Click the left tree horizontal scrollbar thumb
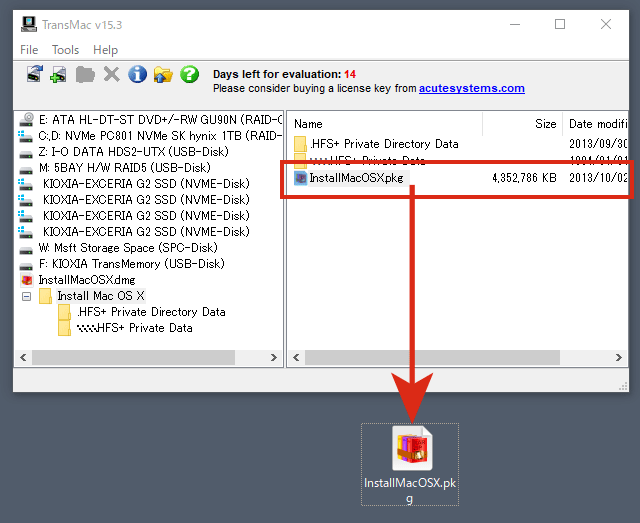Image resolution: width=640 pixels, height=523 pixels. click(133, 358)
